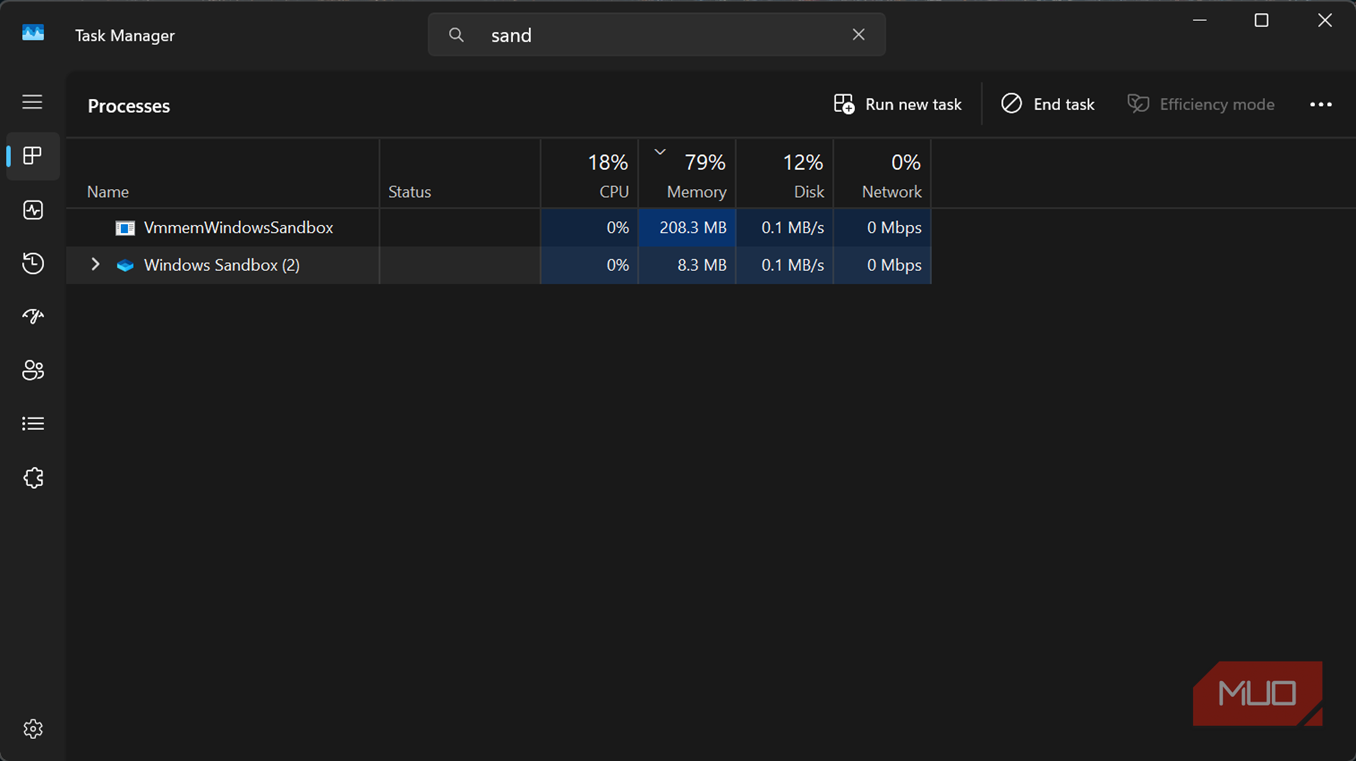Clear the search text with X
The height and width of the screenshot is (761, 1356).
pyautogui.click(x=858, y=34)
